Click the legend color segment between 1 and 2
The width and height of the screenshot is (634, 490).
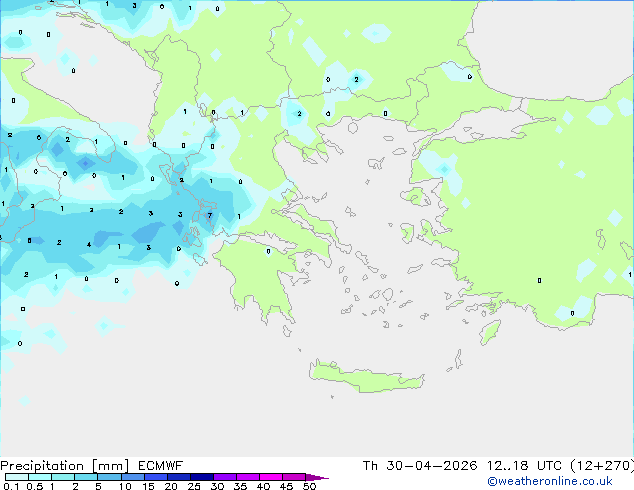pos(63,477)
